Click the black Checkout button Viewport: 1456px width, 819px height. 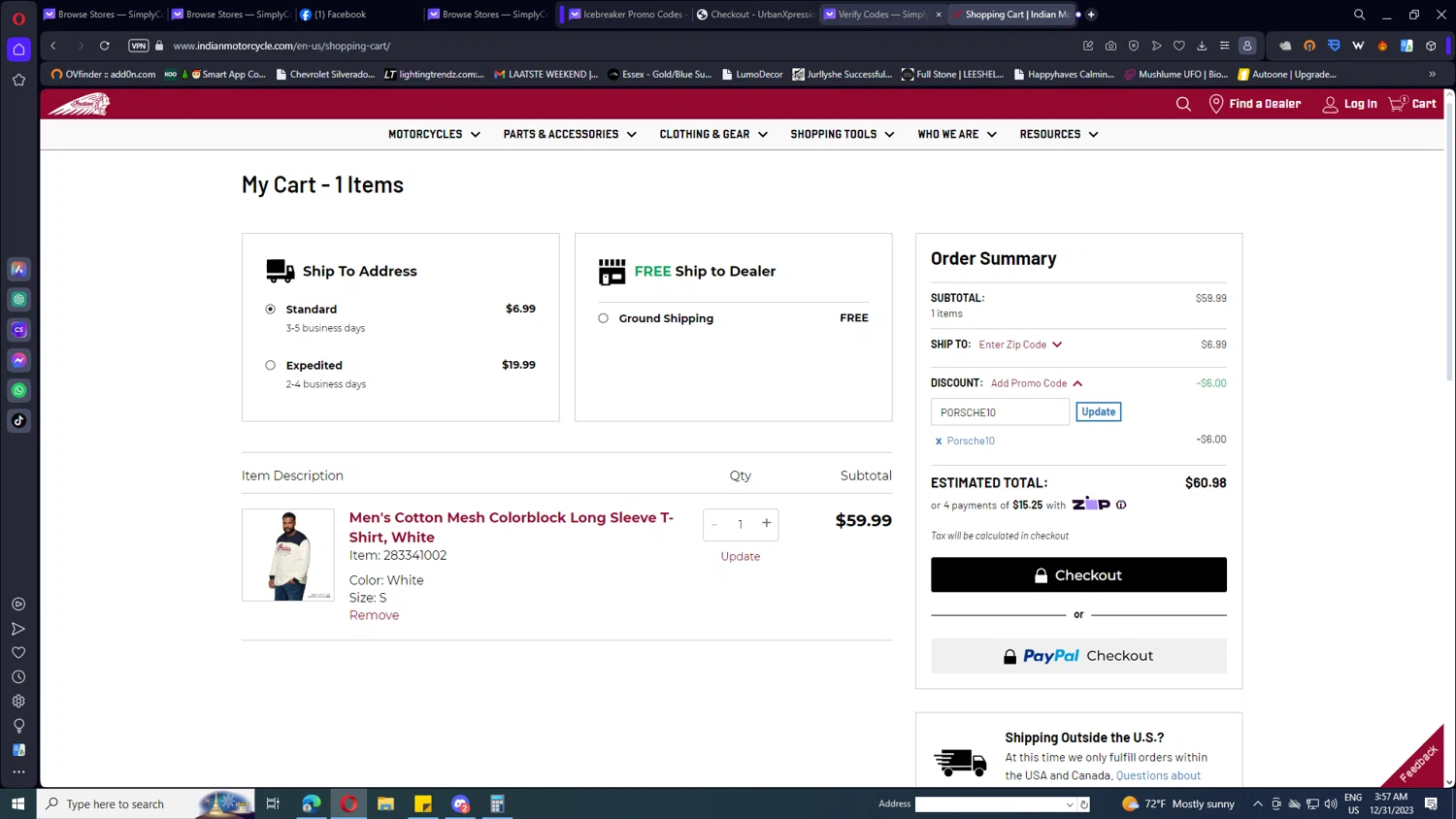click(1078, 575)
